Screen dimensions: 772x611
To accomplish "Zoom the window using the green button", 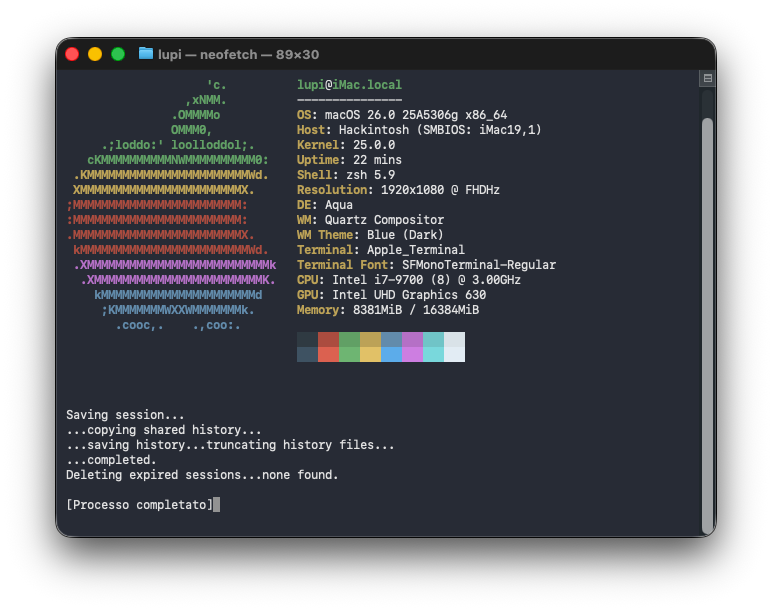I will [118, 54].
